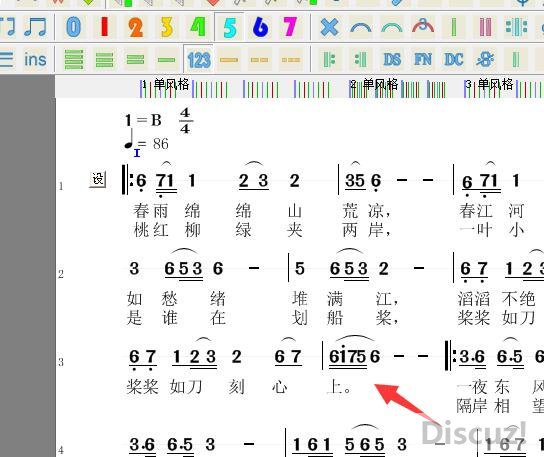This screenshot has height=457, width=544.
Task: Insert the DS sign marker
Action: 392,59
